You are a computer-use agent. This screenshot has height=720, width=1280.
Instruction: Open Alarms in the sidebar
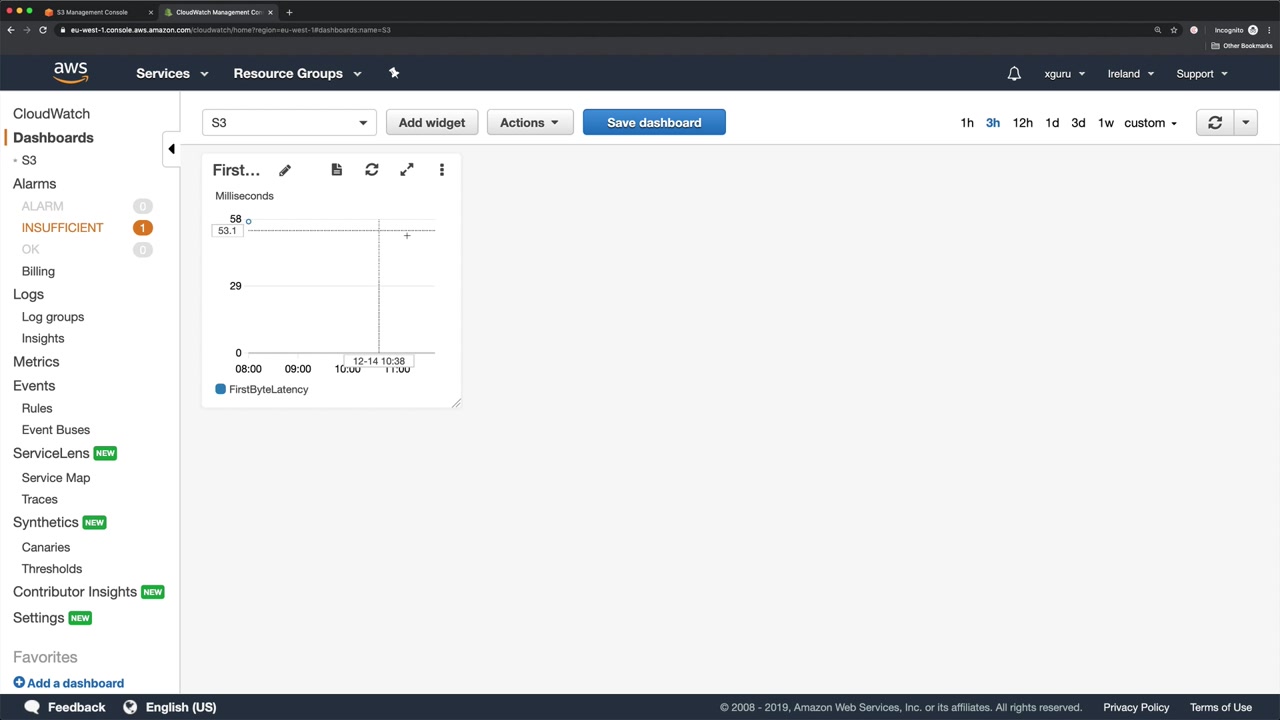pyautogui.click(x=34, y=184)
